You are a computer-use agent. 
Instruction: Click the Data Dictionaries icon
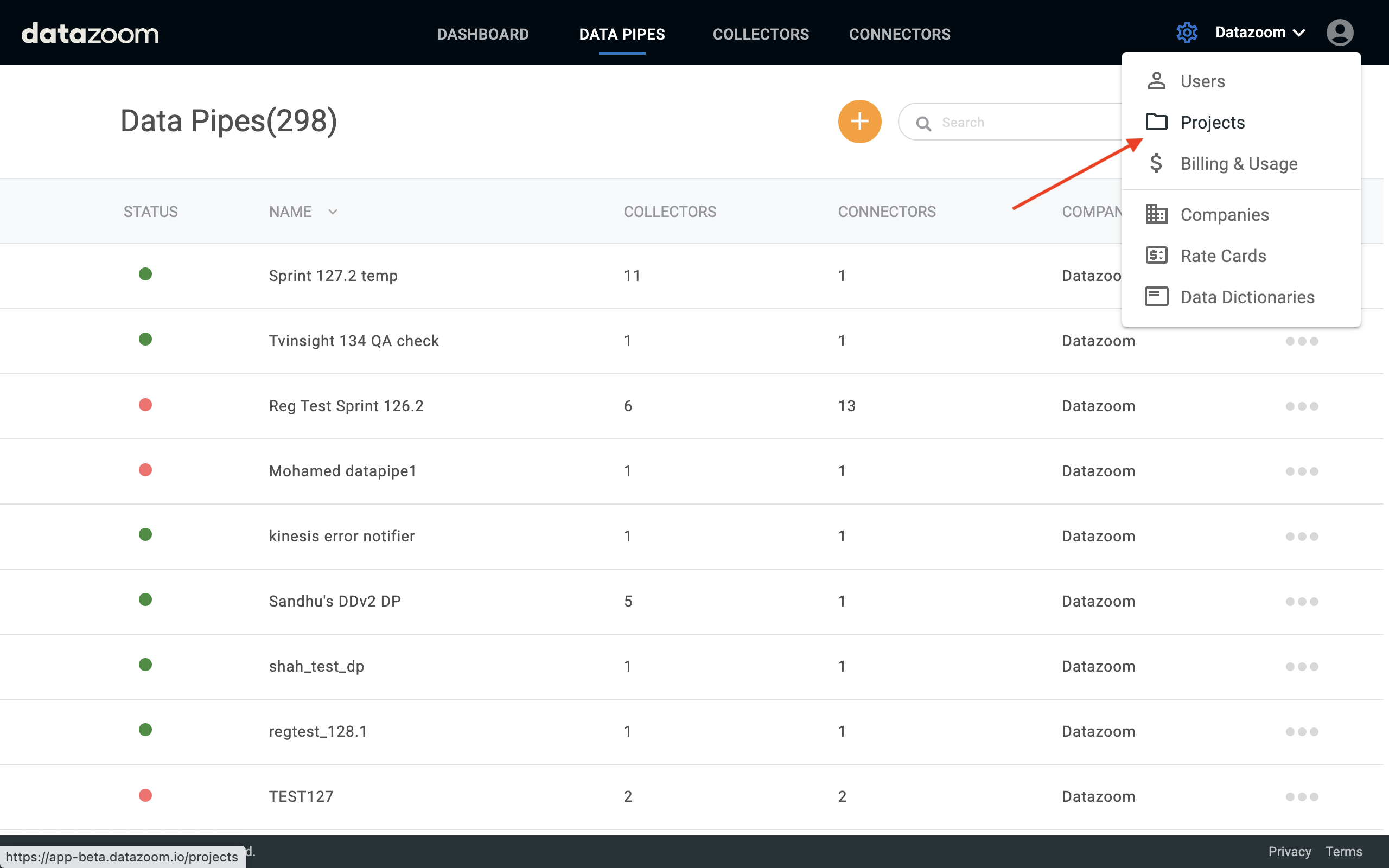click(x=1156, y=297)
